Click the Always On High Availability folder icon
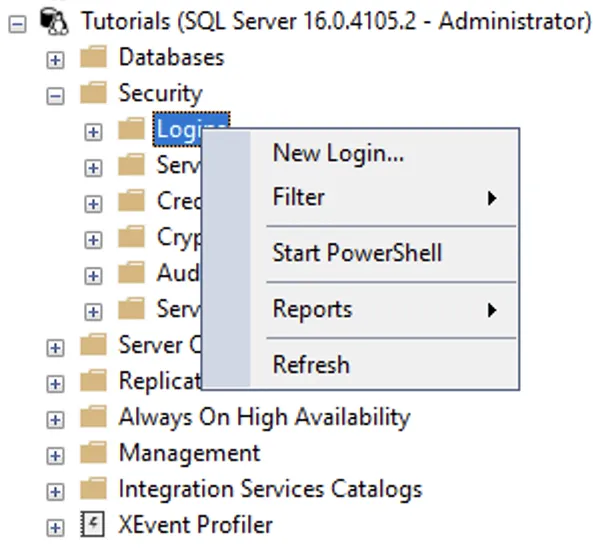This screenshot has width=606, height=554. 93,417
